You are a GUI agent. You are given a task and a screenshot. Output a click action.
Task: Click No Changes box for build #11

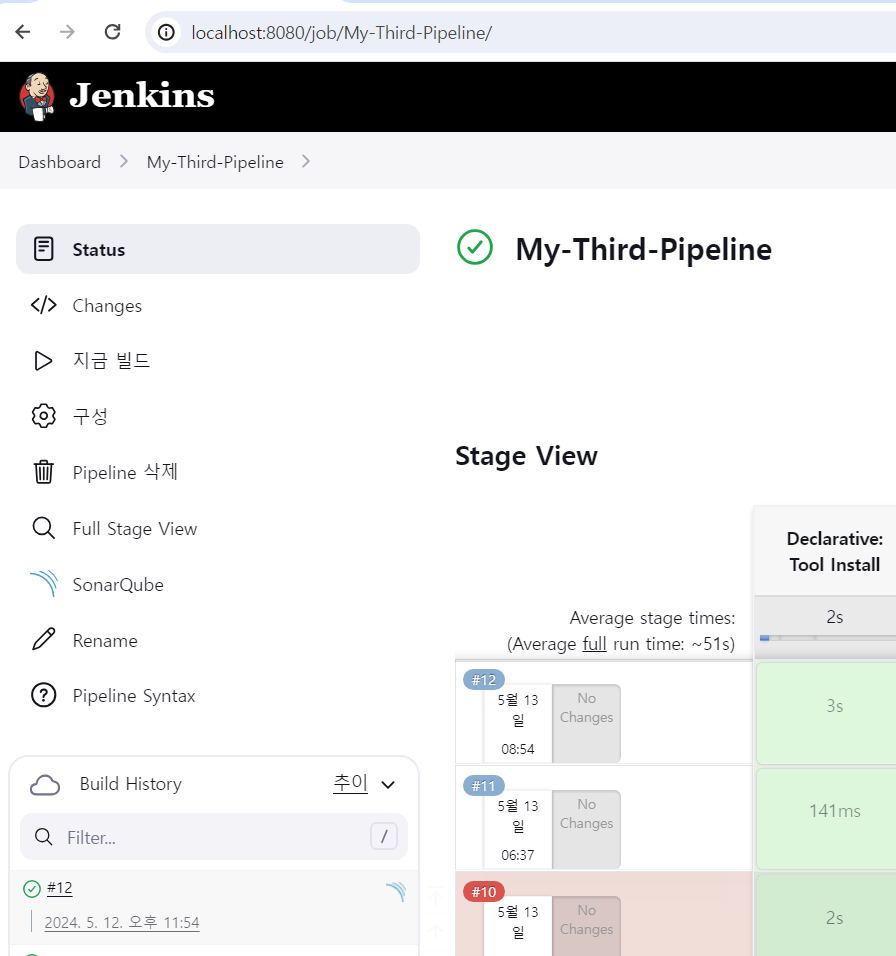pos(586,829)
